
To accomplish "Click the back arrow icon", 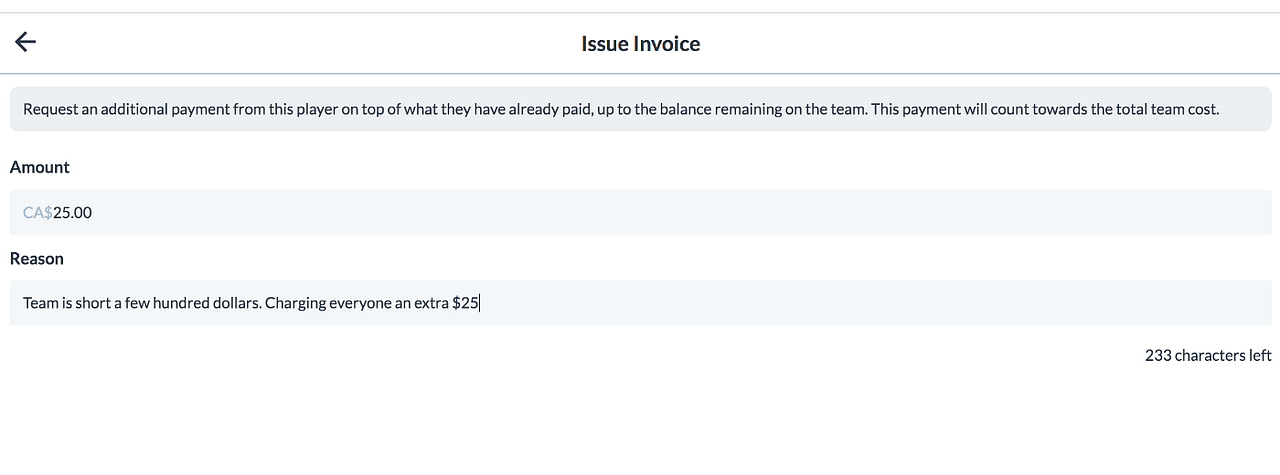I will (x=25, y=42).
